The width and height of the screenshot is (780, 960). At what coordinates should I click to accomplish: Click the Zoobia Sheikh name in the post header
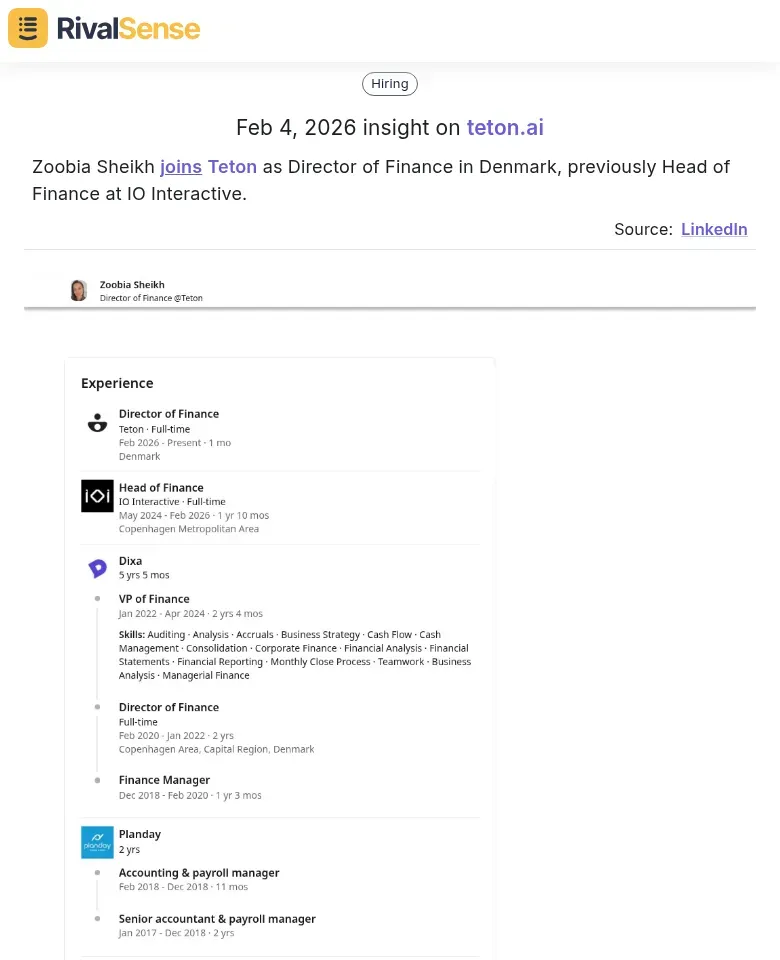tap(132, 283)
